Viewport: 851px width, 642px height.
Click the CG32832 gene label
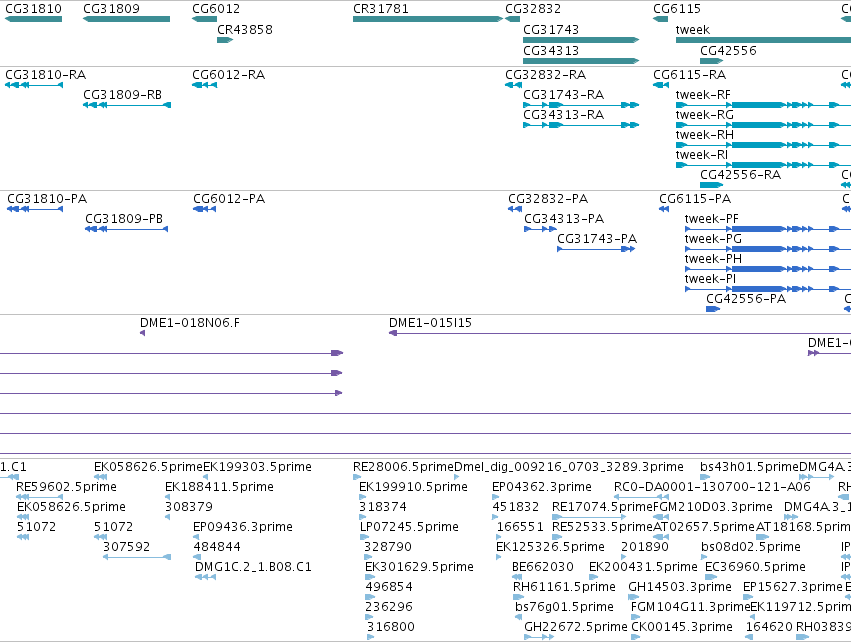(x=533, y=9)
